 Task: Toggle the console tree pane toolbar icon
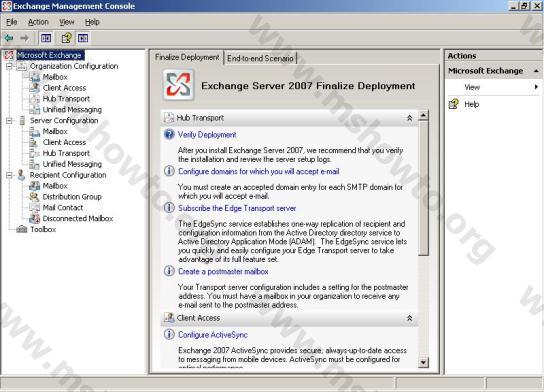[x=46, y=38]
